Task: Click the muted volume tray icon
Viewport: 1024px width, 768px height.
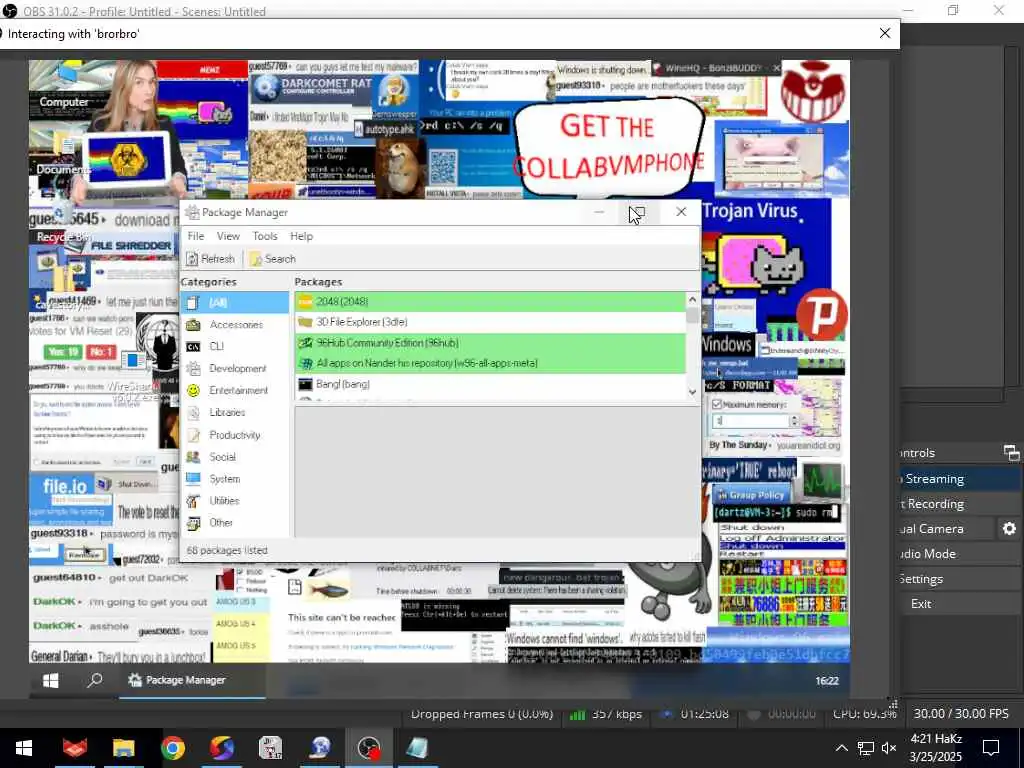Action: tap(889, 748)
